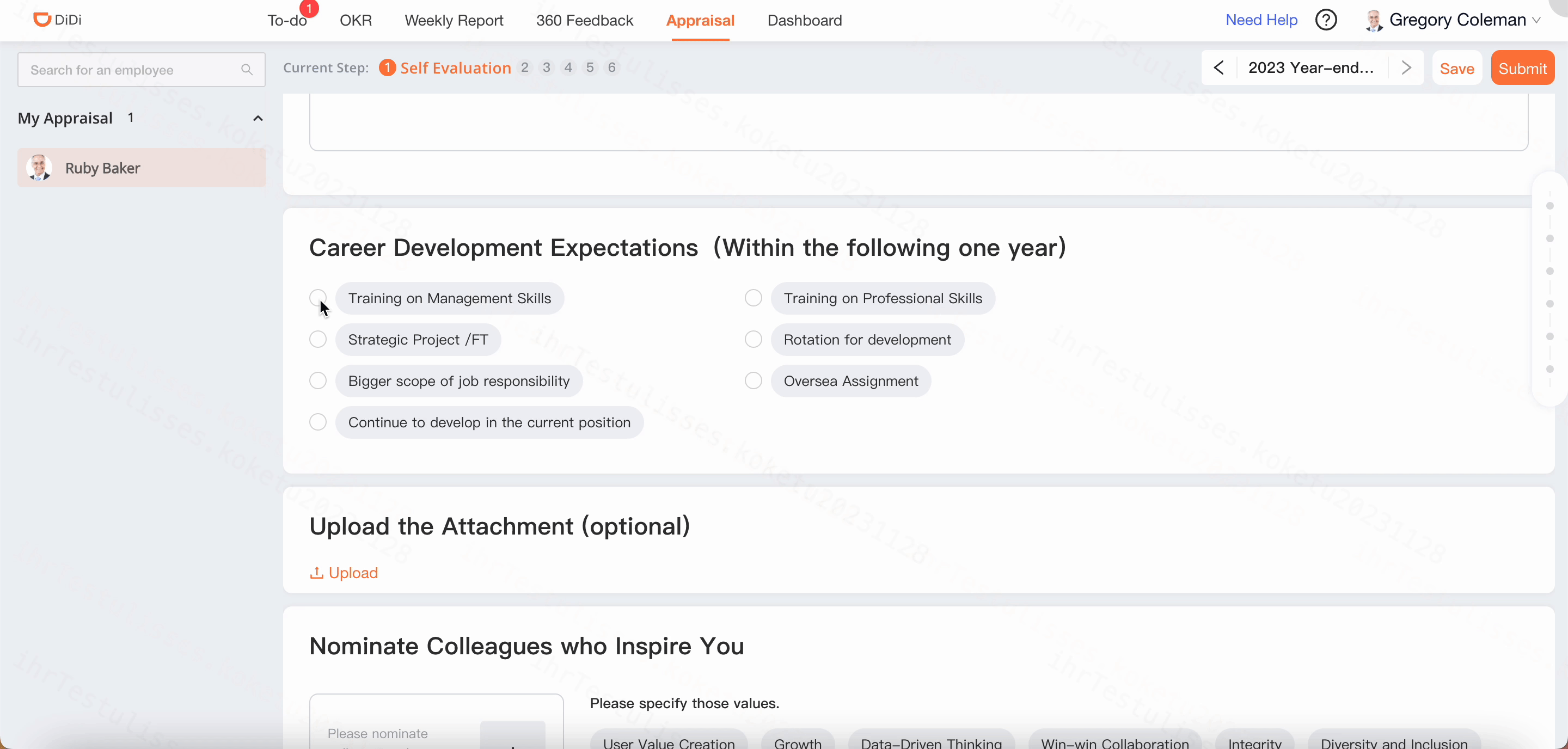Switch to the OKR tab

tap(356, 20)
